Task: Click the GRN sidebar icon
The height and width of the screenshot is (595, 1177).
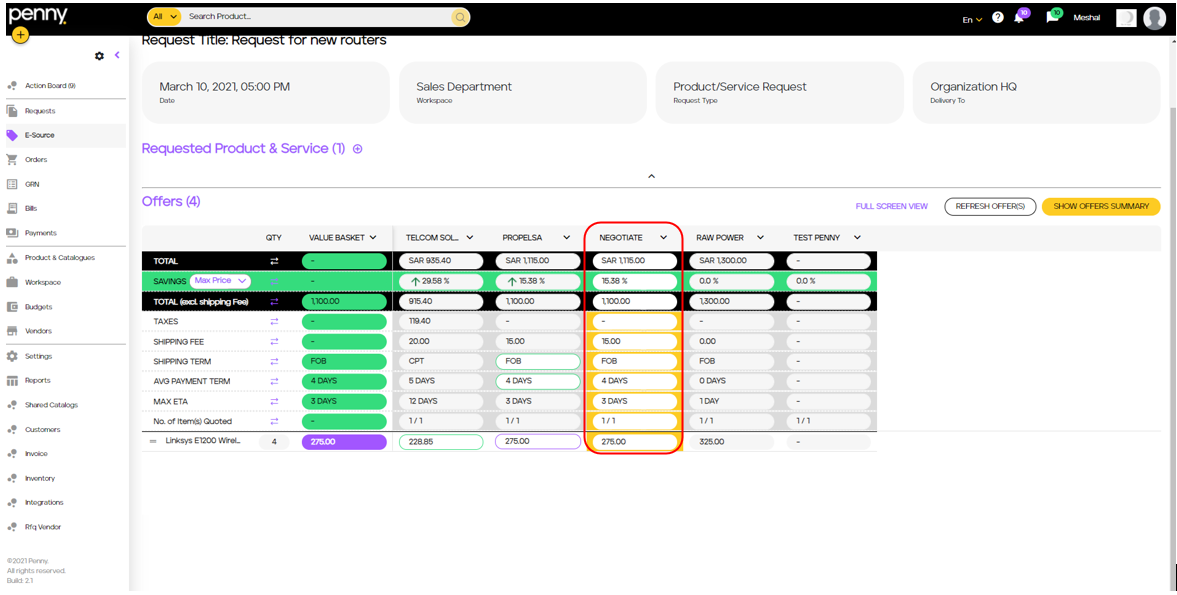Action: tap(11, 184)
